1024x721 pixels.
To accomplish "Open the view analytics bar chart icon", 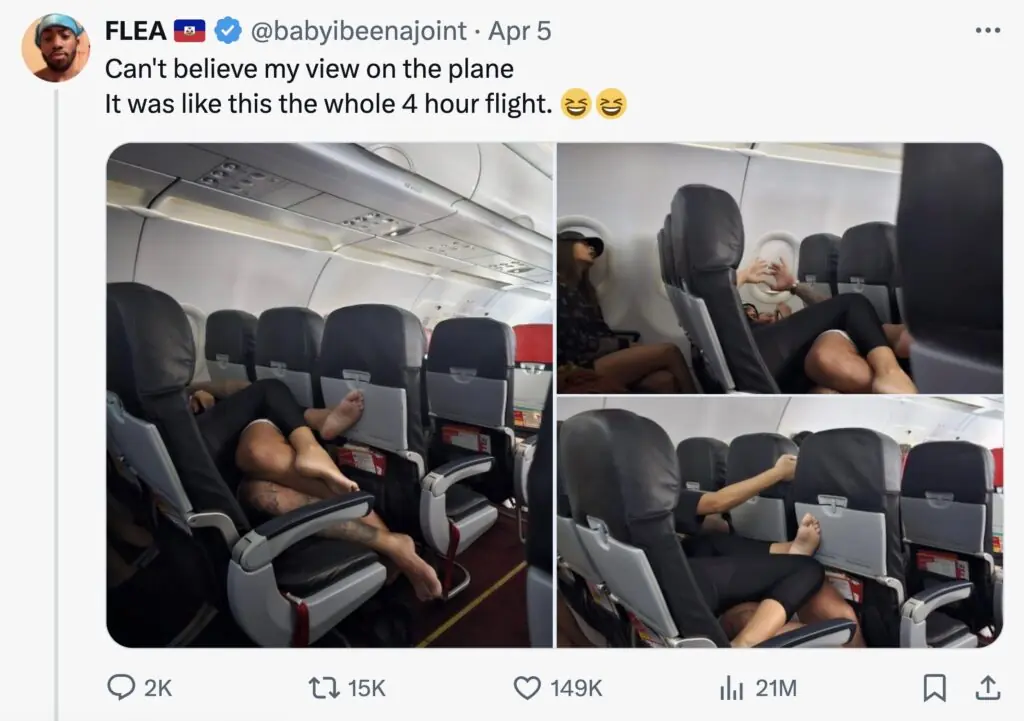I will coord(731,688).
